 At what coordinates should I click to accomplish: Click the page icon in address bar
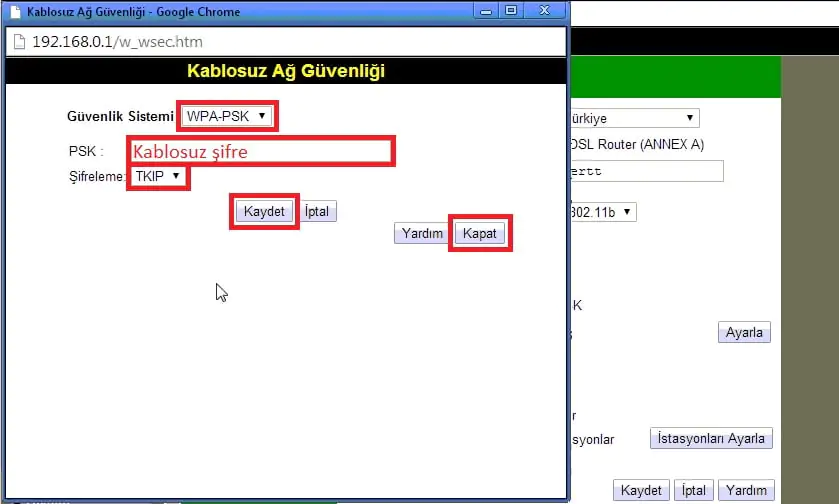pos(19,42)
